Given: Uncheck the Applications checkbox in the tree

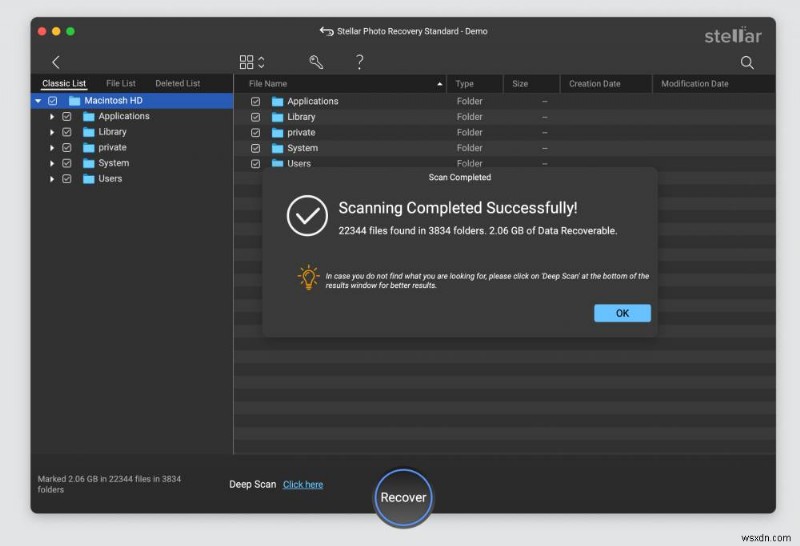Looking at the screenshot, I should pos(67,116).
